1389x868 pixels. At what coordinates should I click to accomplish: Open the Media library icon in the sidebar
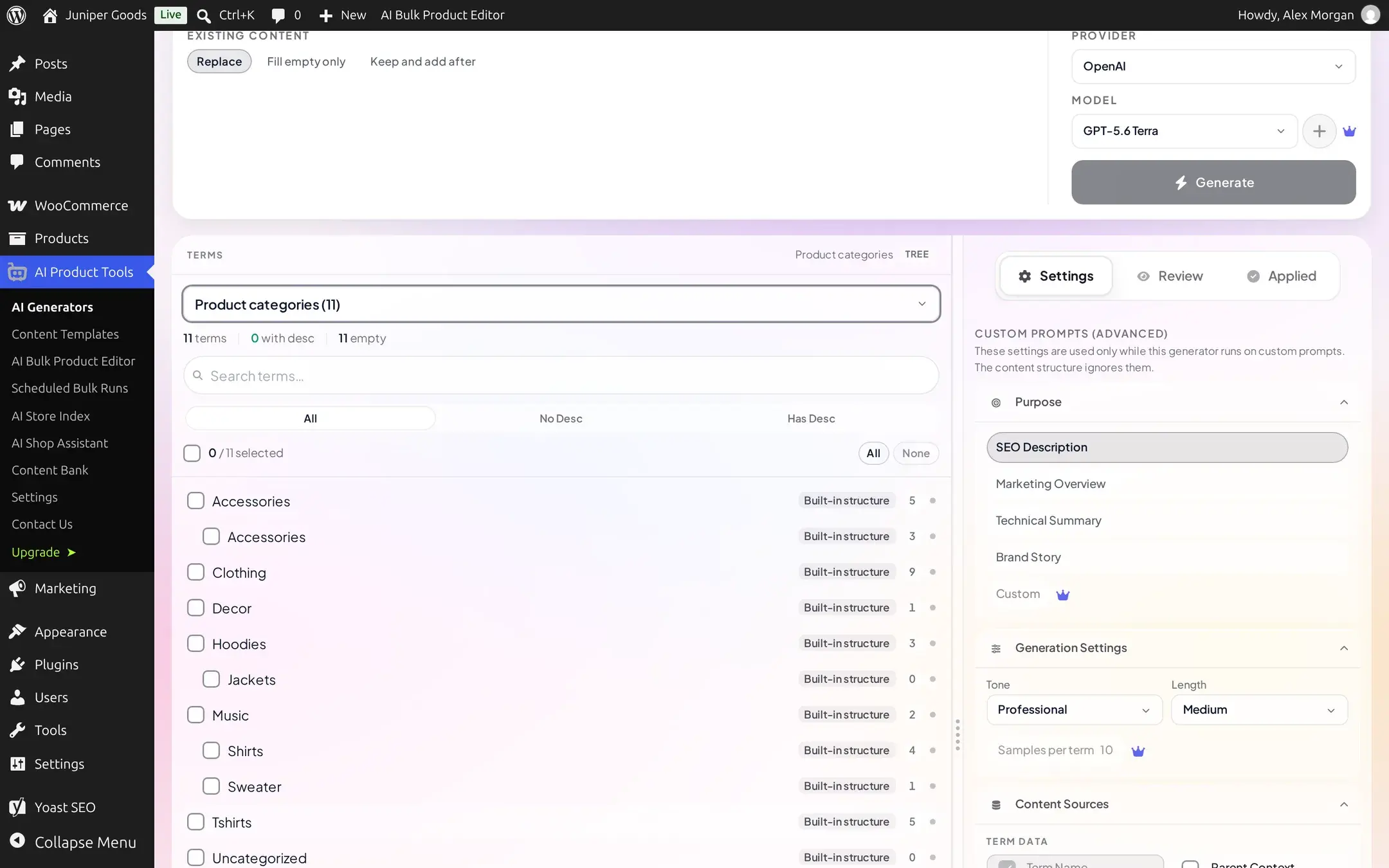click(x=17, y=96)
